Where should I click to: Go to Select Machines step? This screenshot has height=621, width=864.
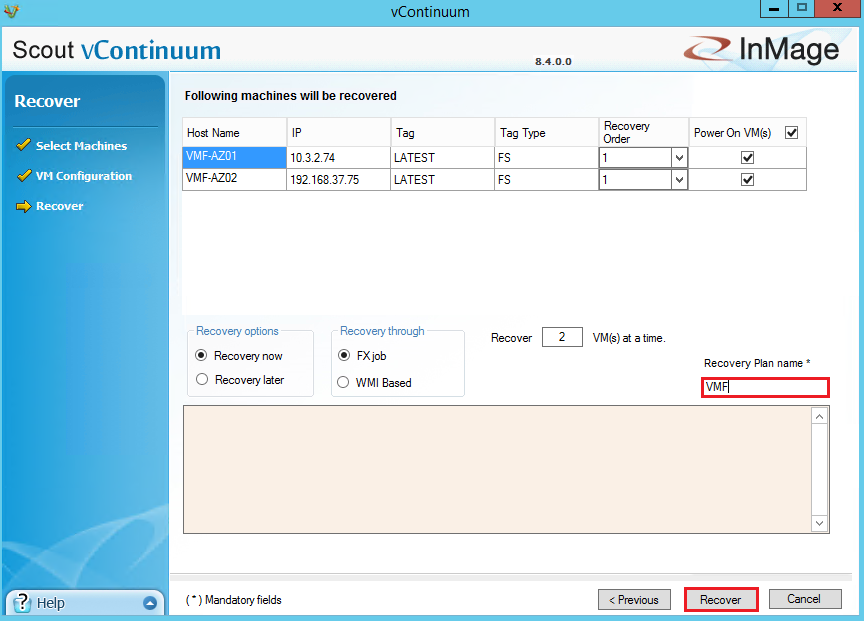pos(81,146)
